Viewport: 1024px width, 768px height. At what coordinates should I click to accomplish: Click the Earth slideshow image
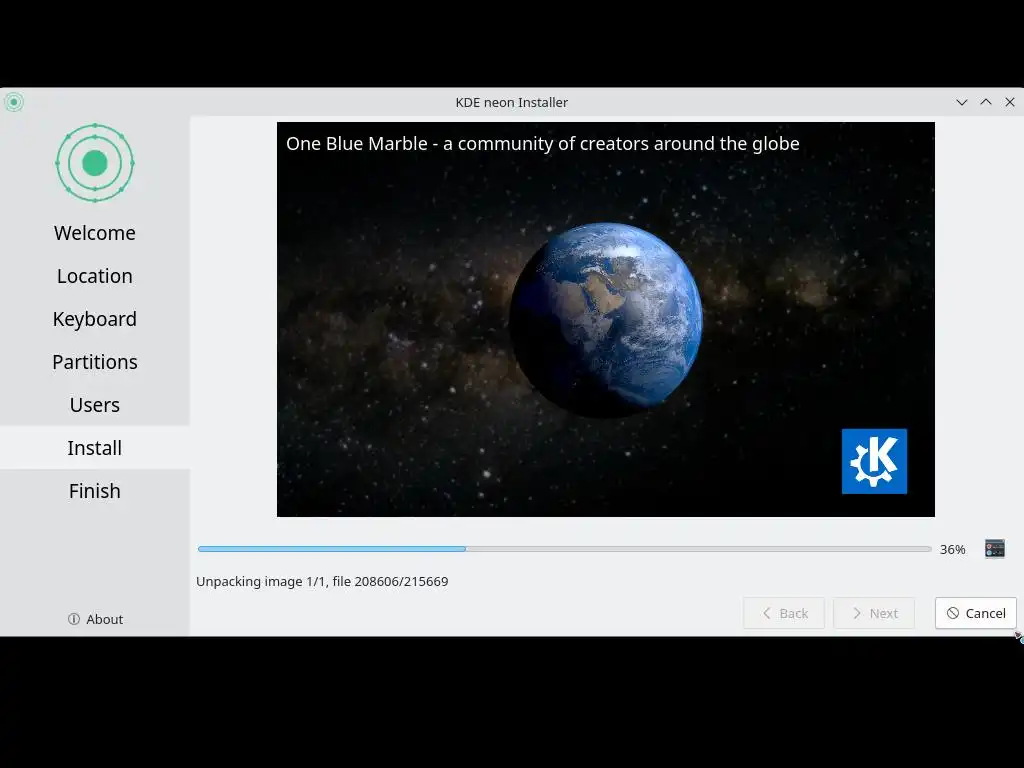pos(606,319)
